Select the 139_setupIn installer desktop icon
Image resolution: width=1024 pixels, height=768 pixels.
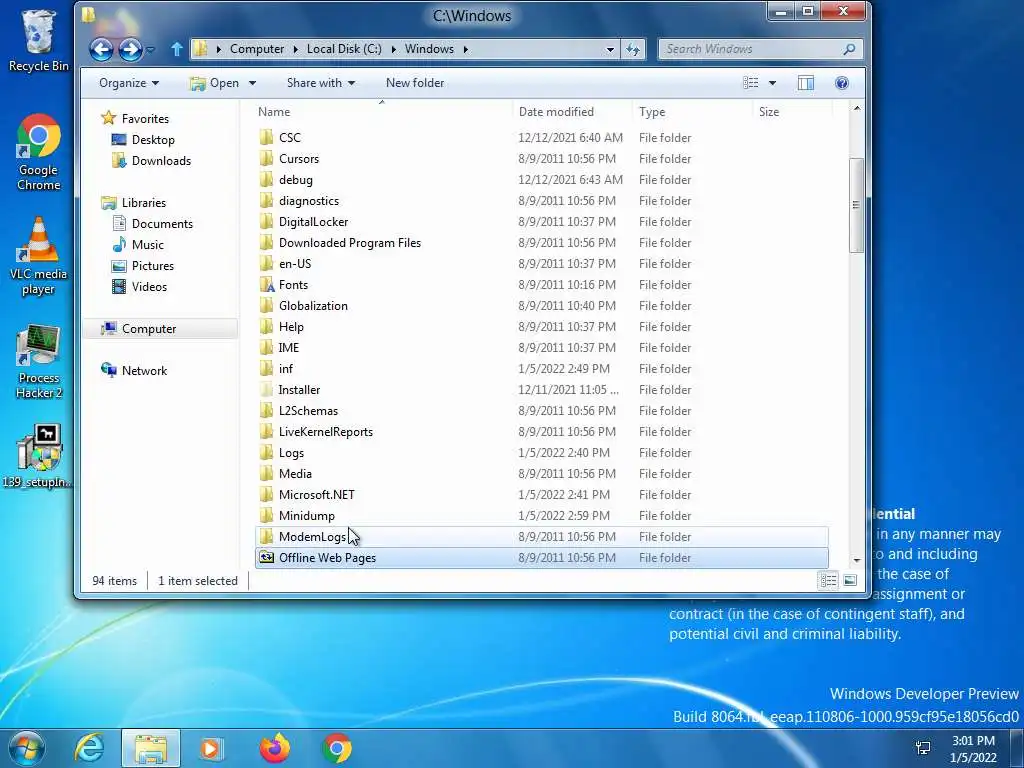tap(39, 456)
